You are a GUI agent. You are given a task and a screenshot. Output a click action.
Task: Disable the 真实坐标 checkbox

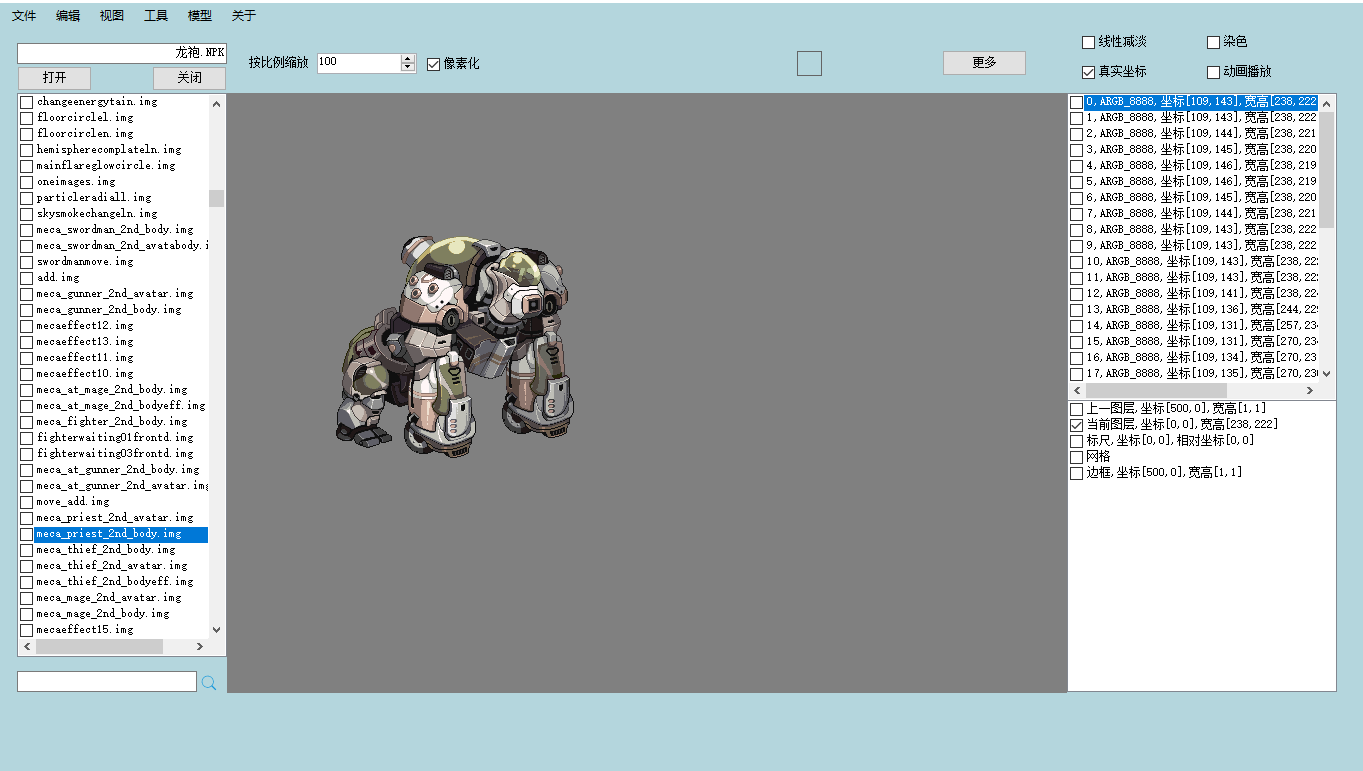pyautogui.click(x=1088, y=72)
